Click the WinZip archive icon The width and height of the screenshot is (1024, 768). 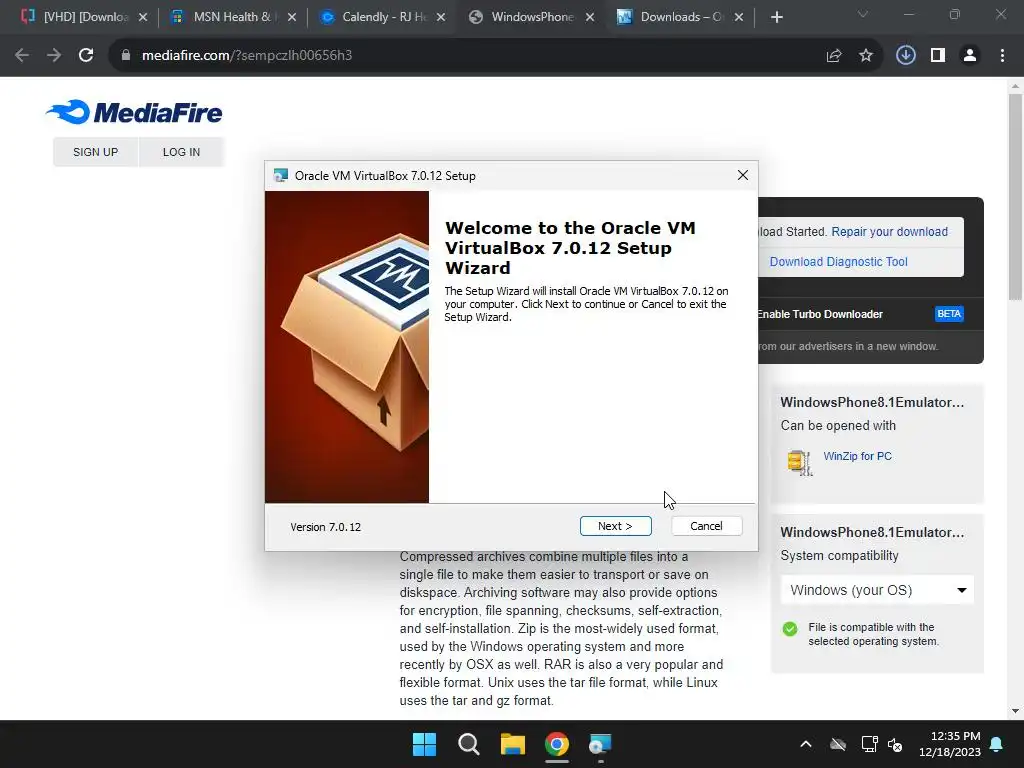click(x=799, y=462)
